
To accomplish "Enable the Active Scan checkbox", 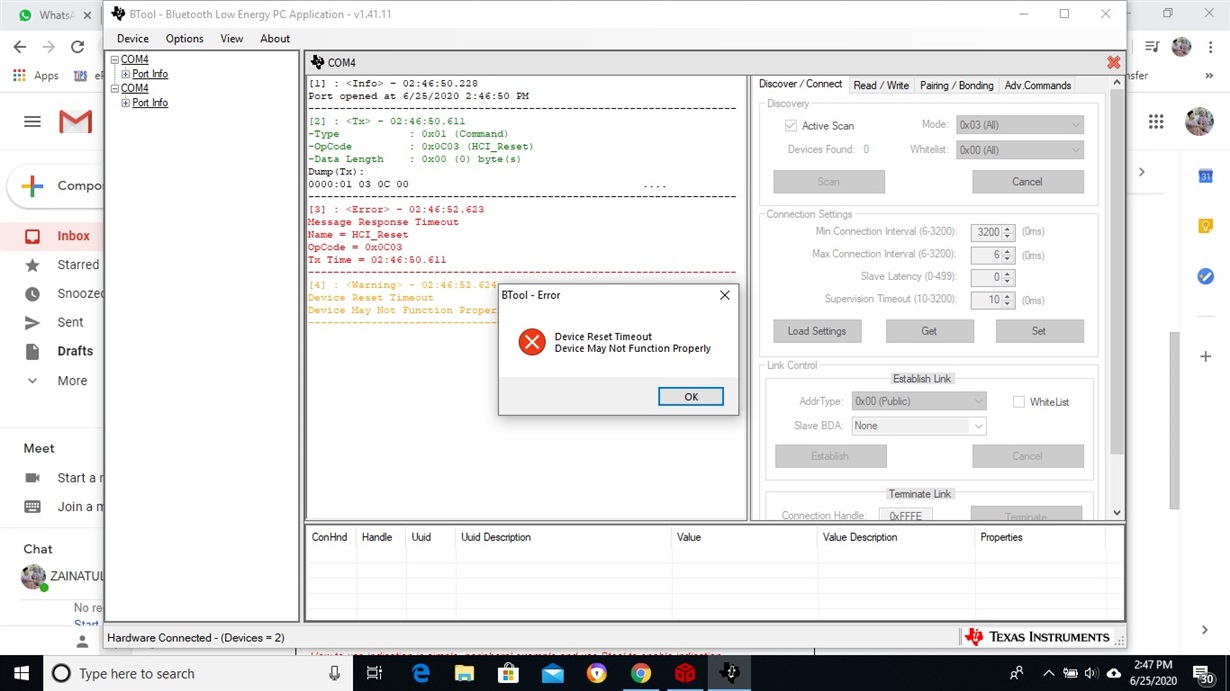I will [x=791, y=125].
